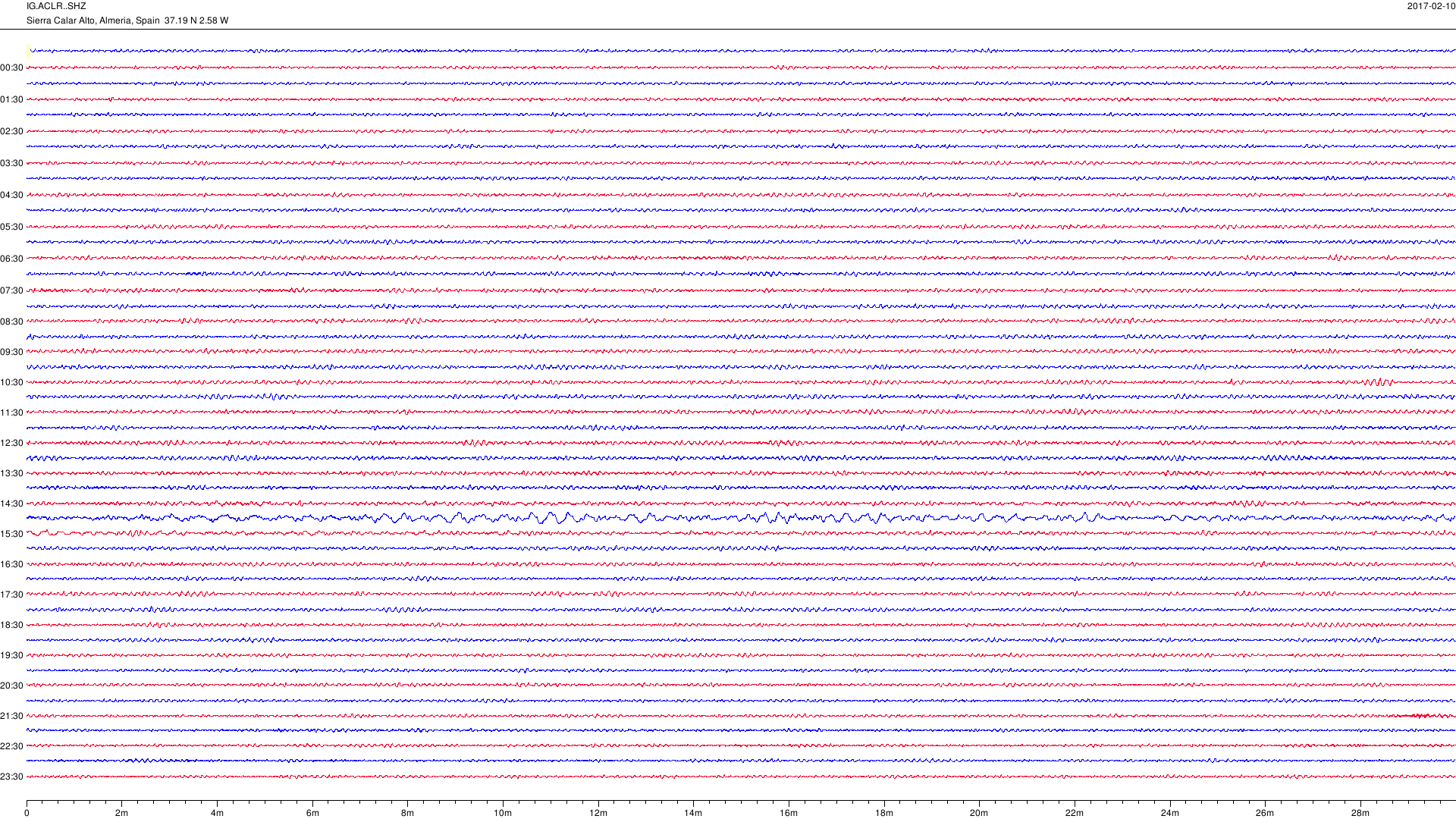This screenshot has height=819, width=1456.
Task: Select the 14:30 time row label
Action: pos(12,504)
